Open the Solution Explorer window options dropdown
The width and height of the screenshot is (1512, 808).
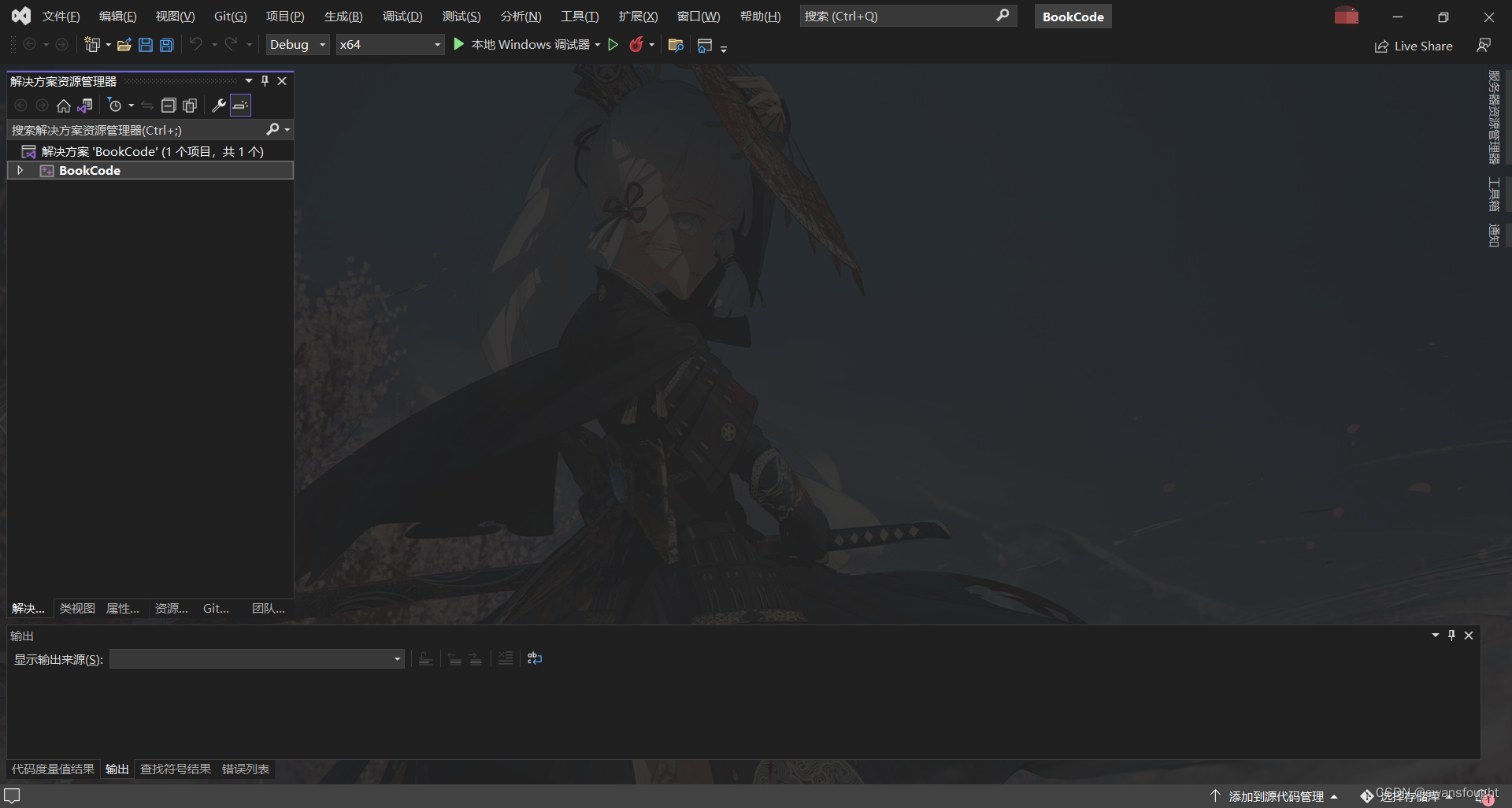point(249,81)
